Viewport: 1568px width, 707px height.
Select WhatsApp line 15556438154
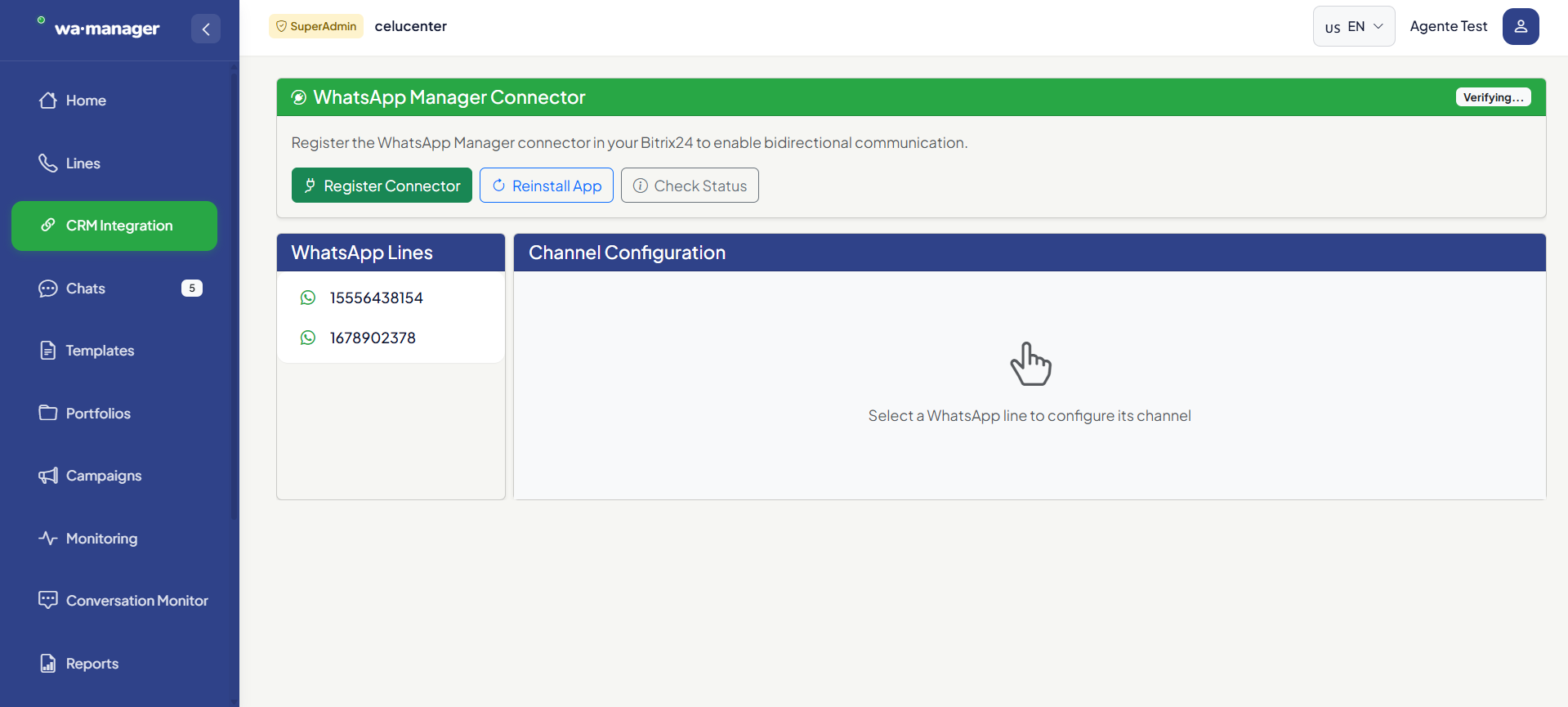(x=391, y=298)
